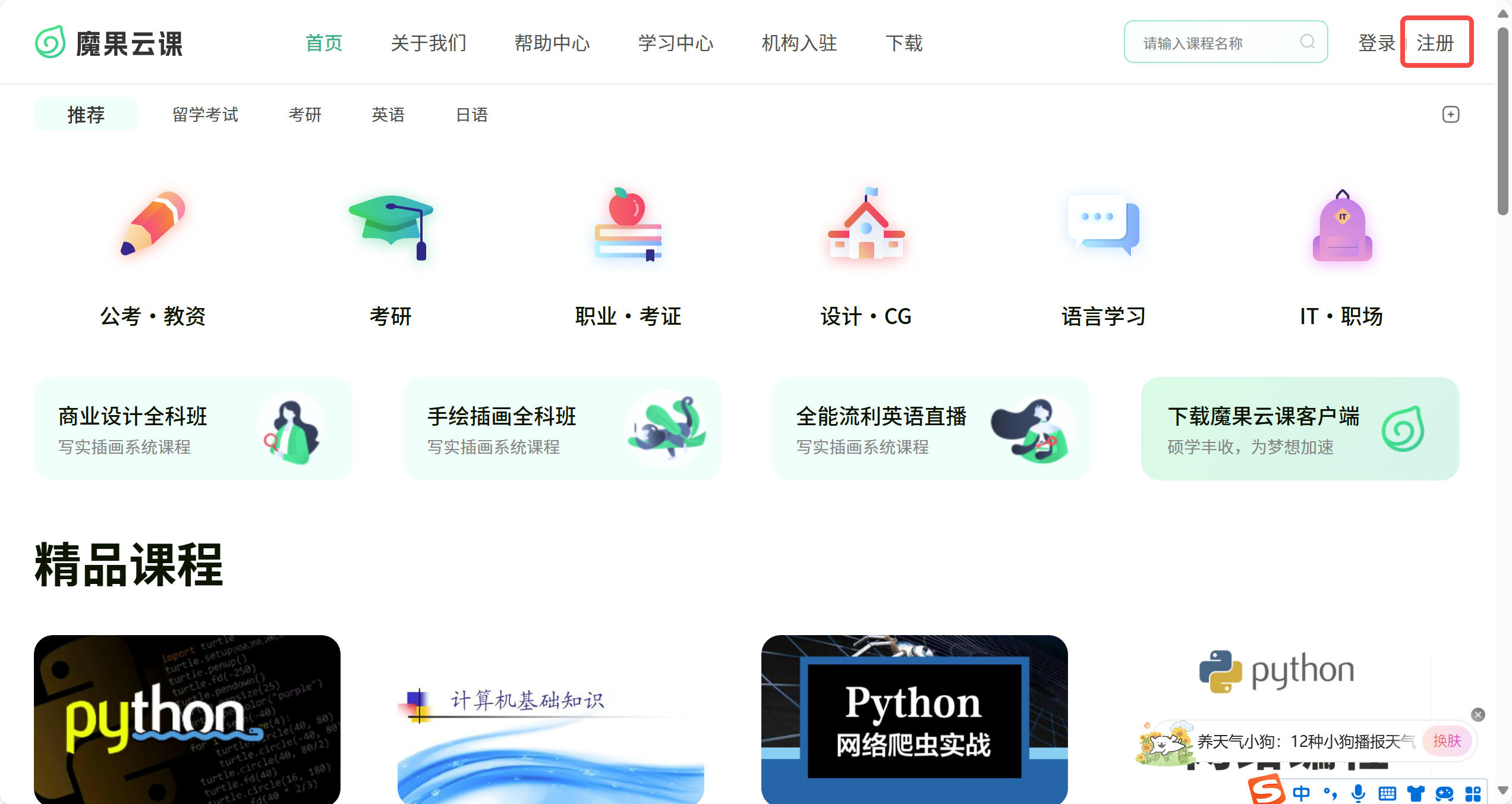Open Sogou skin shirt icon menu
Screen dimensions: 1512x804
coord(1416,793)
